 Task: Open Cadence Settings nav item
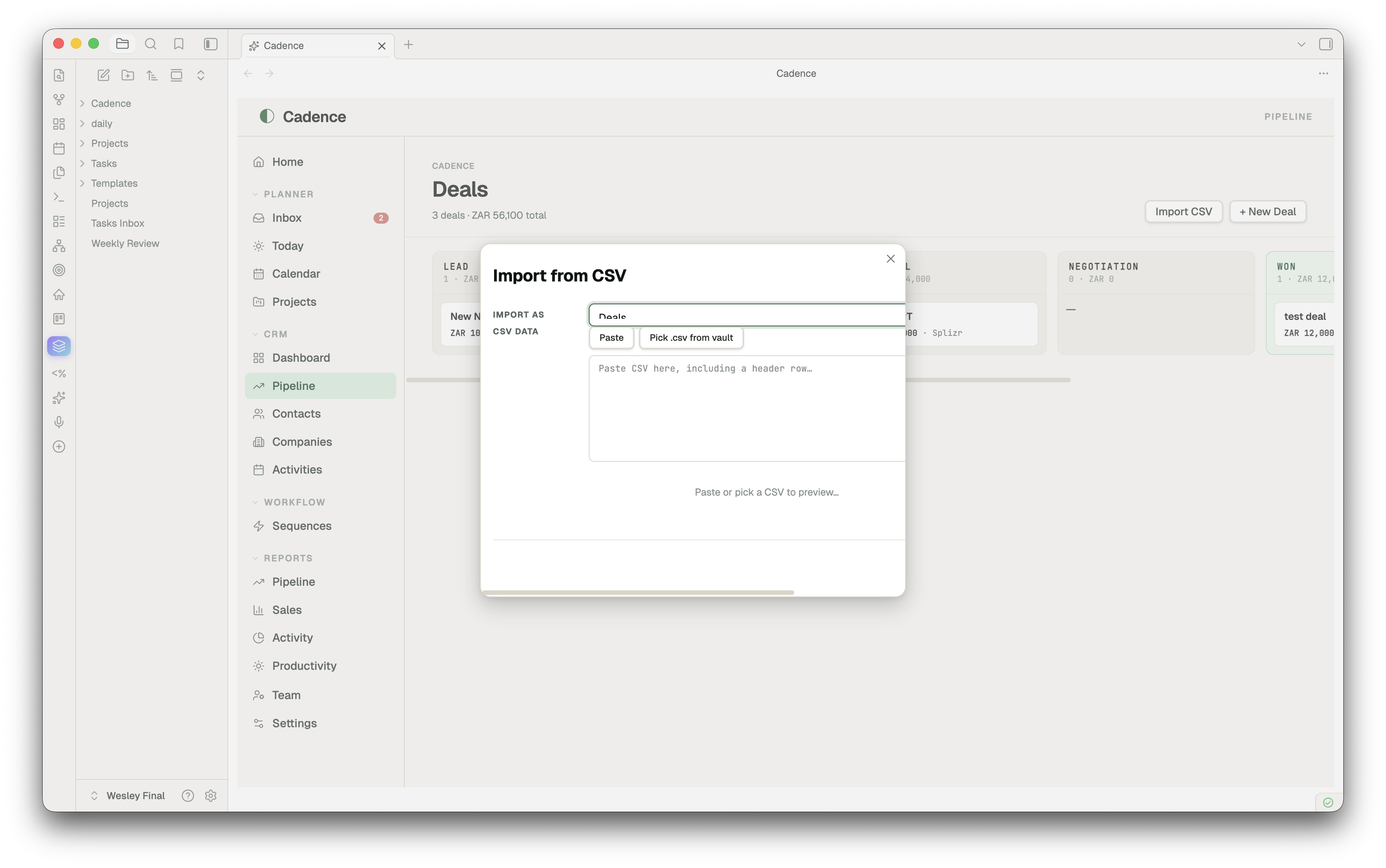point(320,723)
